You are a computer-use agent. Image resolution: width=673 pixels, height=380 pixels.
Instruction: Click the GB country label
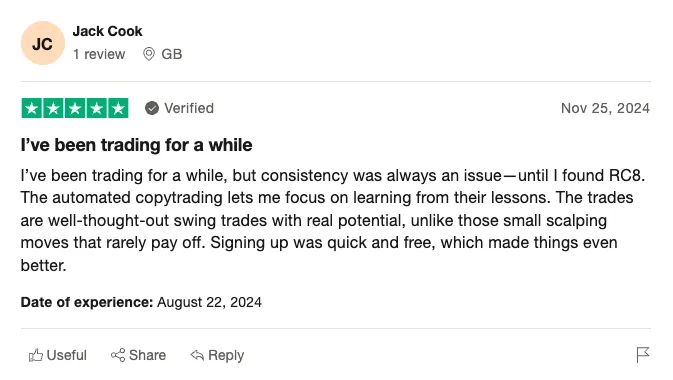[x=172, y=54]
